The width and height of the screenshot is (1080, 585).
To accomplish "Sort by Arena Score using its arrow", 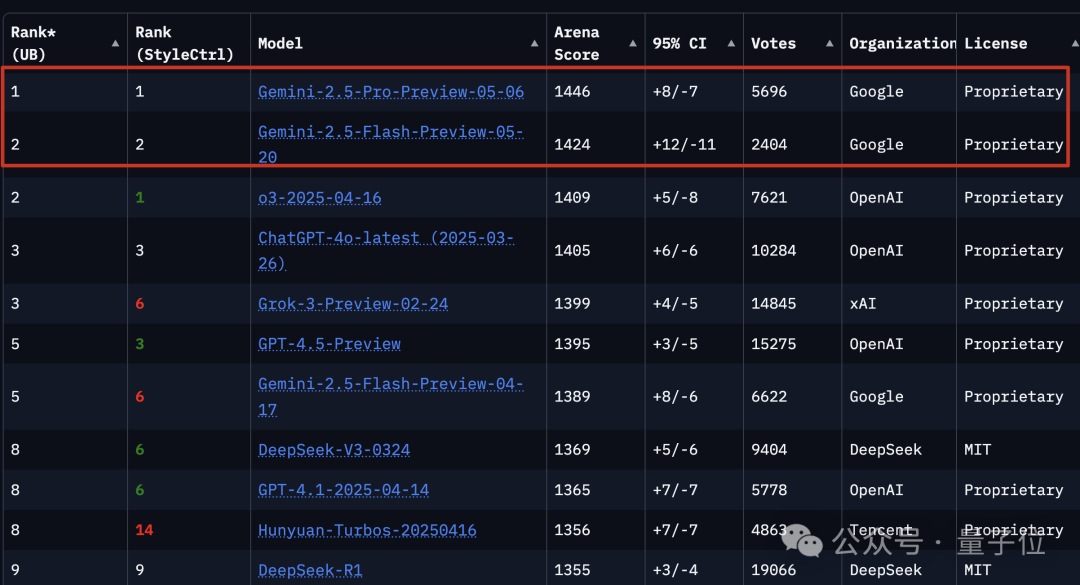I will (632, 44).
